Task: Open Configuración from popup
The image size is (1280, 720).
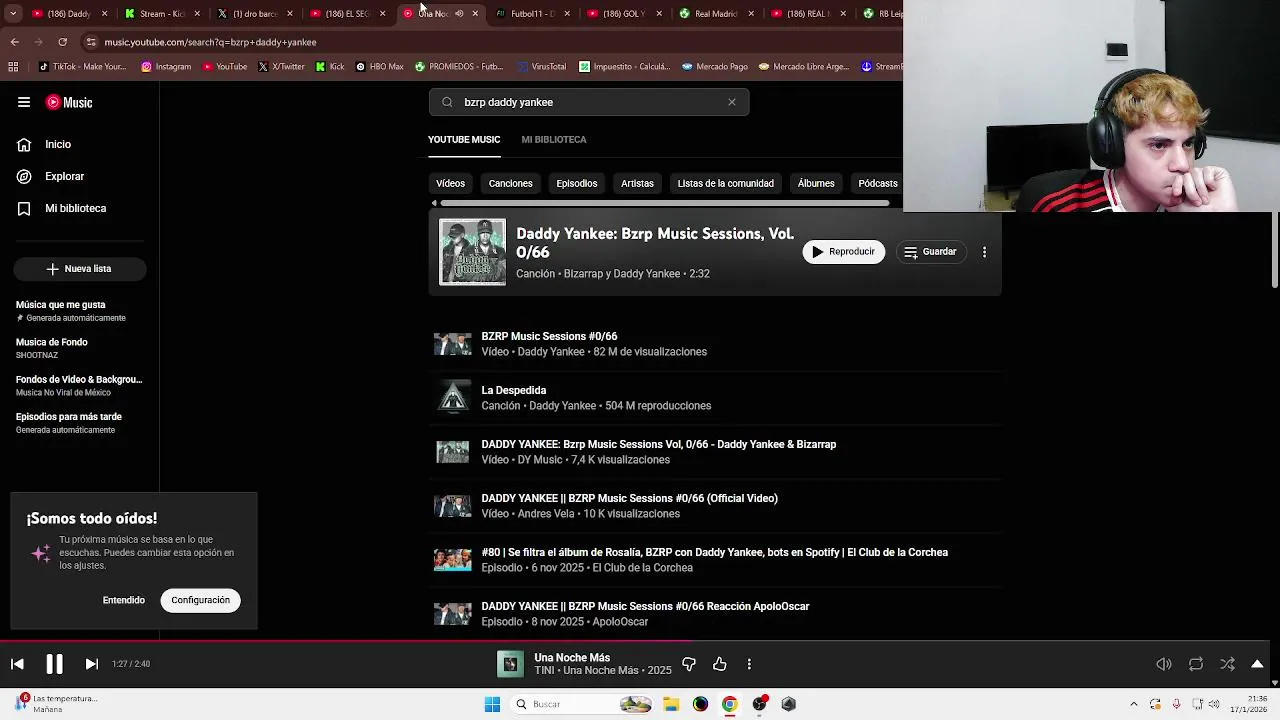Action: tap(200, 600)
